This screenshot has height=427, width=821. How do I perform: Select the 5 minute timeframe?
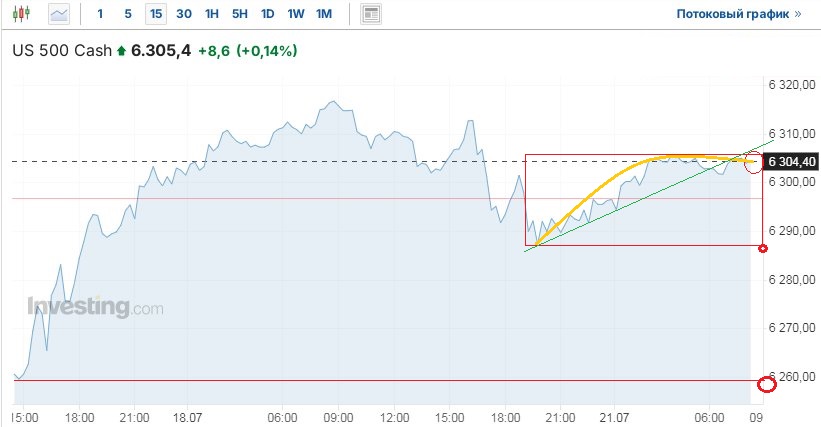127,14
